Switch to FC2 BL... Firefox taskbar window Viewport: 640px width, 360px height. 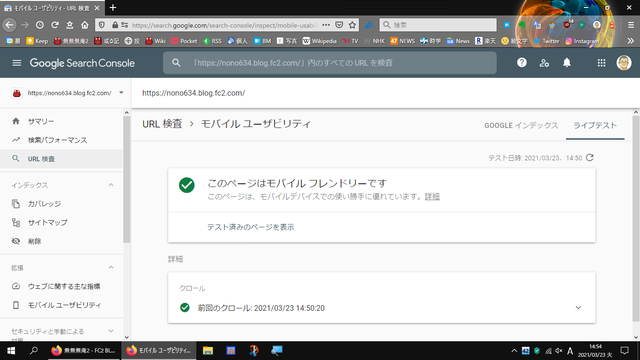84,351
